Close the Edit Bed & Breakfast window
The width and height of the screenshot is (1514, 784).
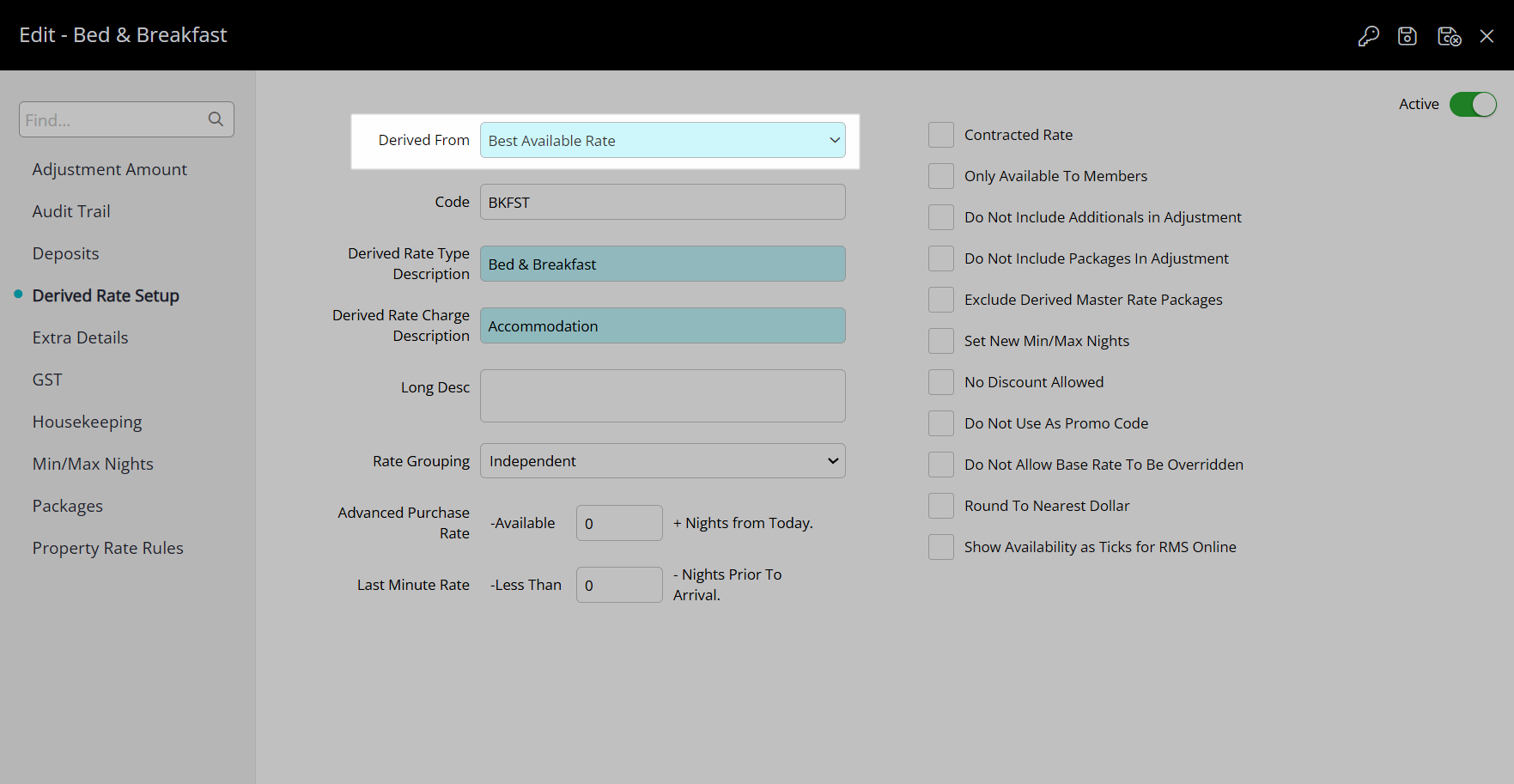1487,36
